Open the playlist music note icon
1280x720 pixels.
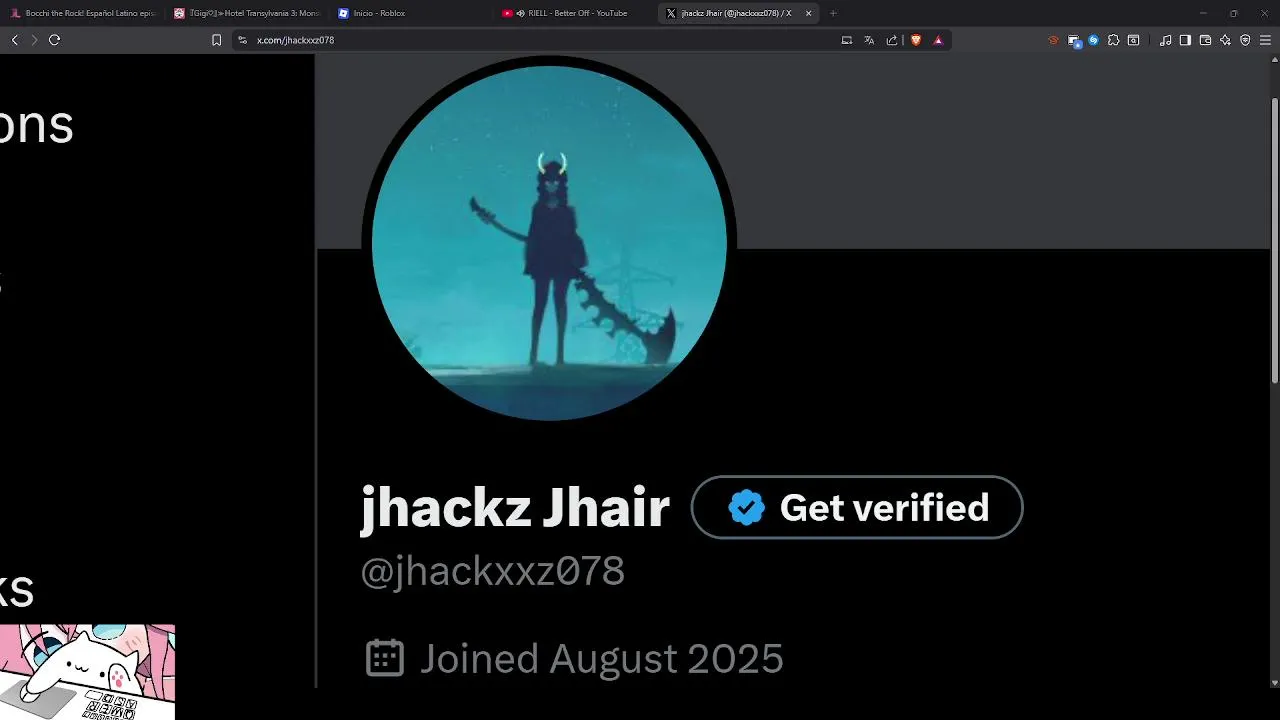(x=1165, y=40)
